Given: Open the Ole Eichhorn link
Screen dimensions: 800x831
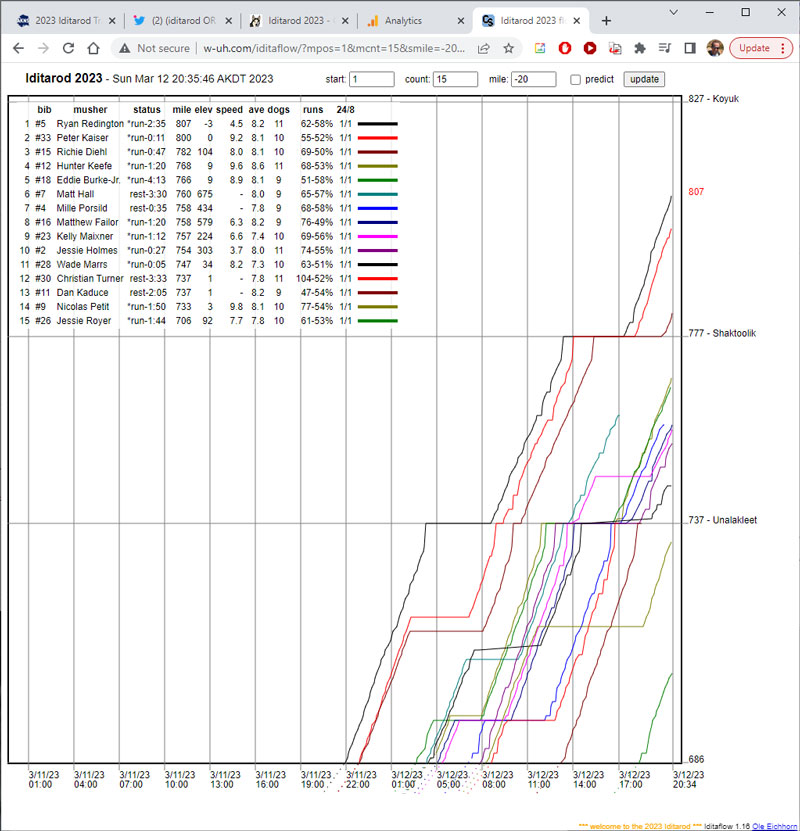Looking at the screenshot, I should 774,826.
